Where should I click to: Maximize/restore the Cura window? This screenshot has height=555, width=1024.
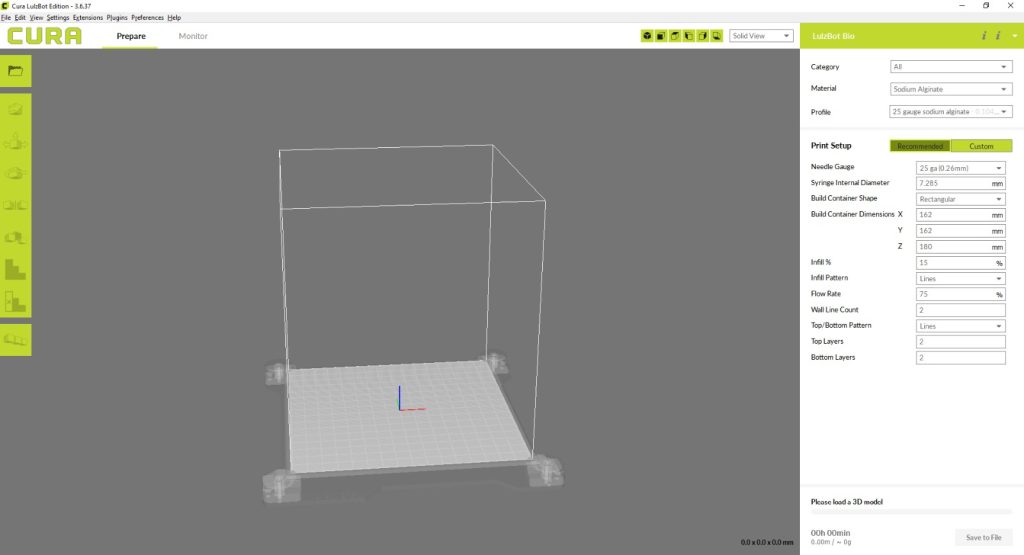click(x=986, y=6)
